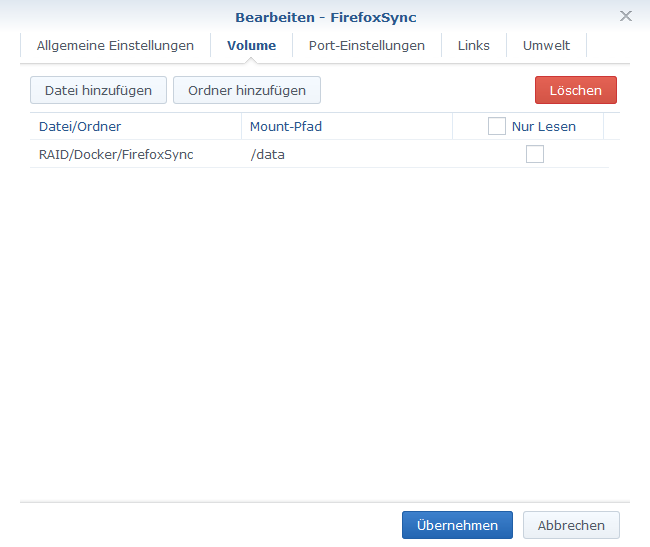This screenshot has width=650, height=547.
Task: Select the Volume tab
Action: point(251,45)
